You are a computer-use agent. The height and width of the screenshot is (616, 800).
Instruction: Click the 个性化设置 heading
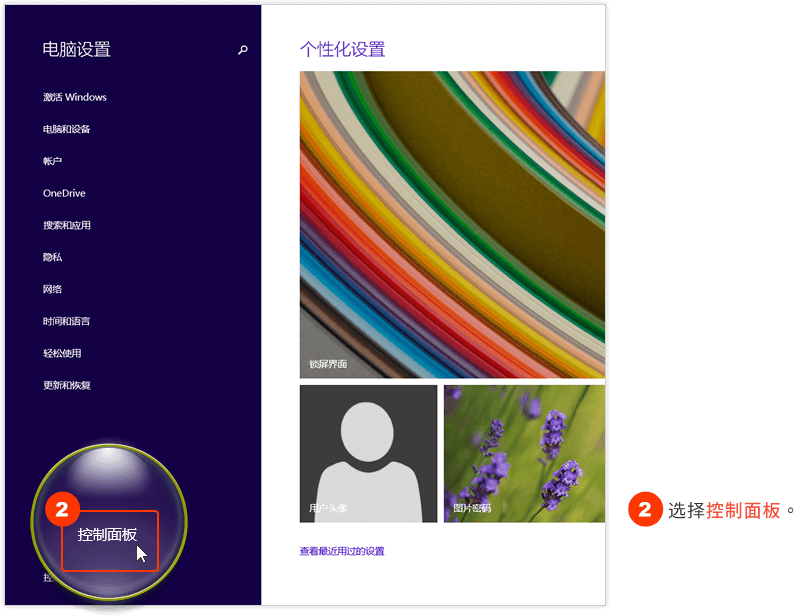coord(342,49)
